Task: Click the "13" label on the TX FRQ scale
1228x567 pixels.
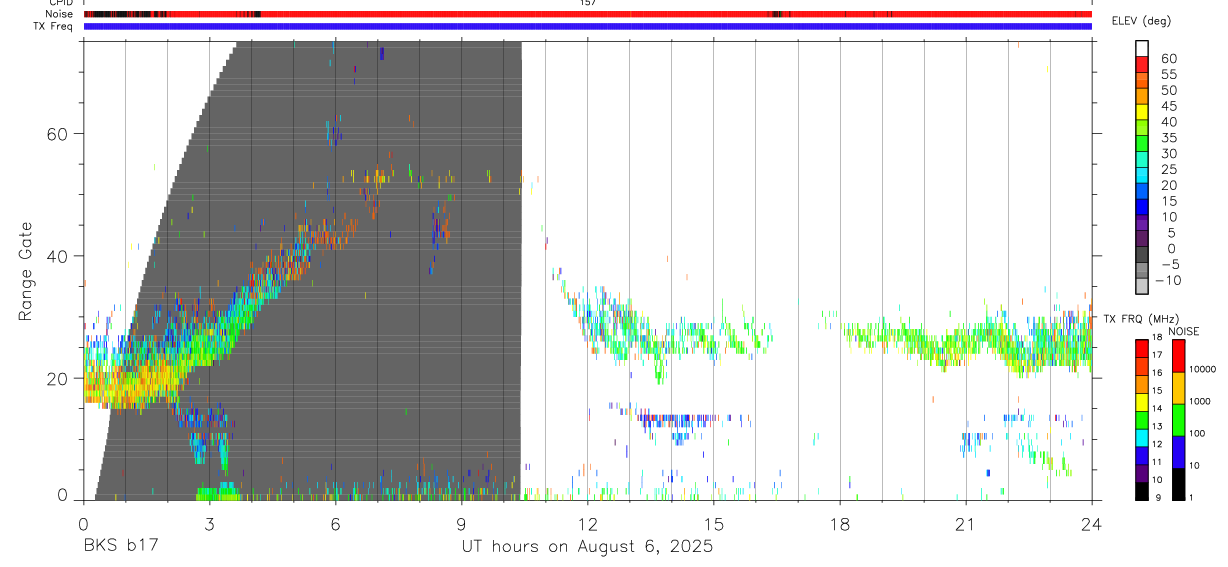Action: point(1157,426)
